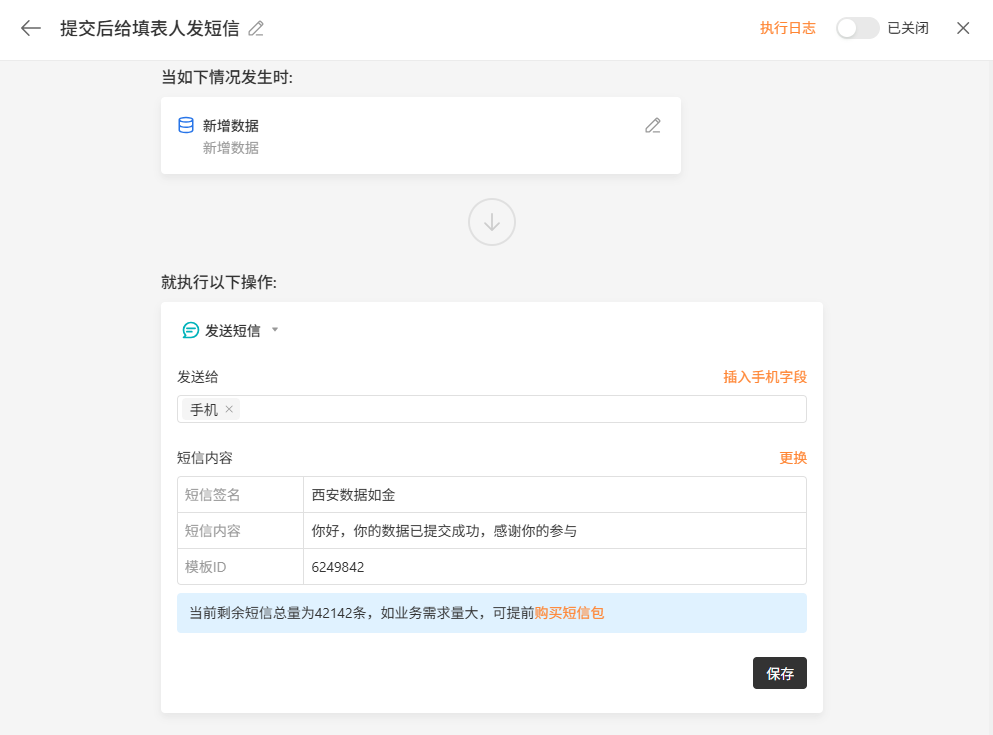The width and height of the screenshot is (993, 735).
Task: Click the 短信签名 row label
Action: tap(212, 494)
